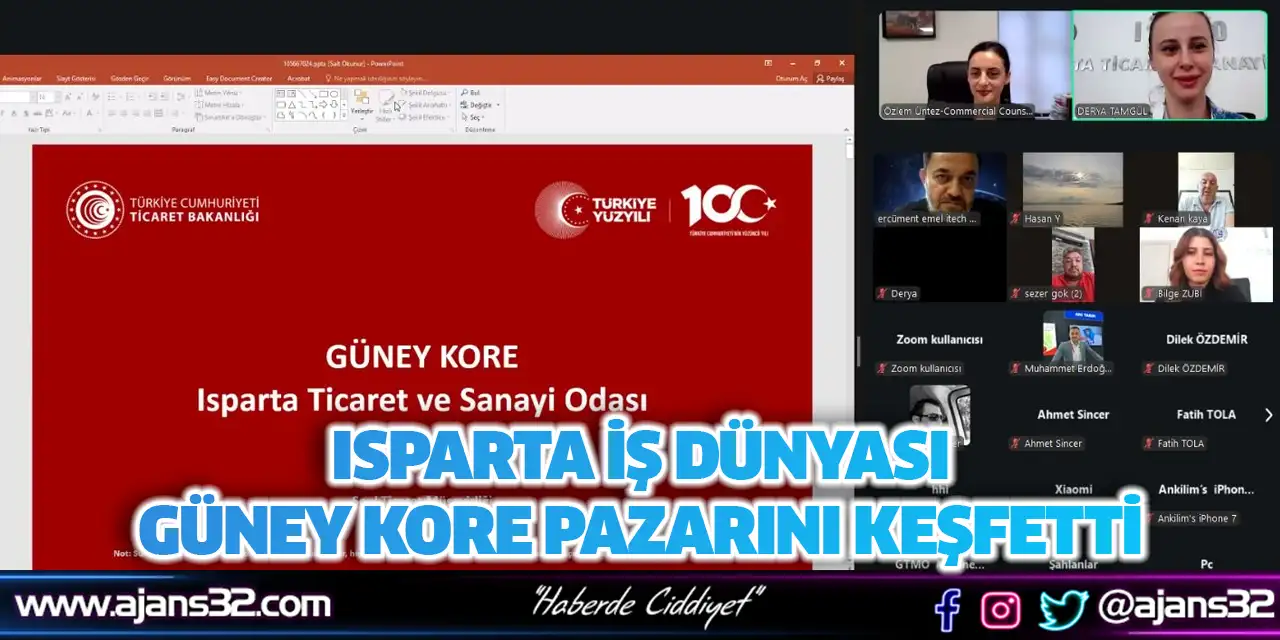
Task: Click the Bul find button
Action: pos(470,92)
